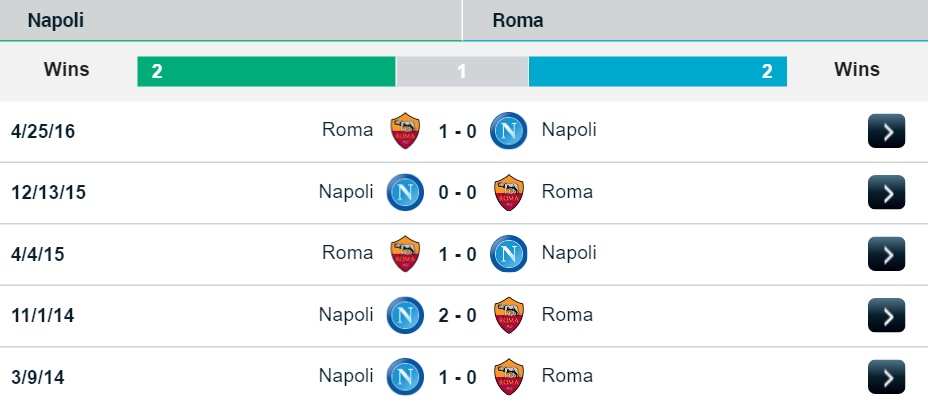Click the Roma crest in the 12/13/15 match
The height and width of the screenshot is (406, 928).
click(508, 192)
